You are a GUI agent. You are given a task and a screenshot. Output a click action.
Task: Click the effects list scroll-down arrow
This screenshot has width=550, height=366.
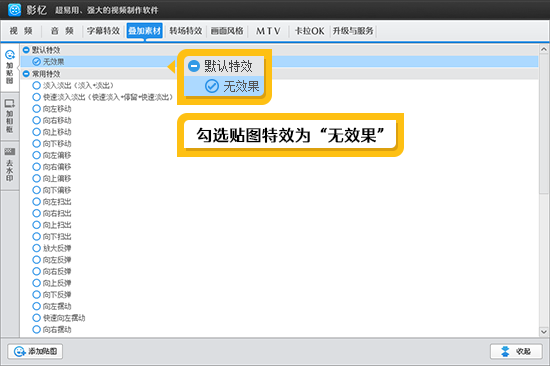coord(544,331)
